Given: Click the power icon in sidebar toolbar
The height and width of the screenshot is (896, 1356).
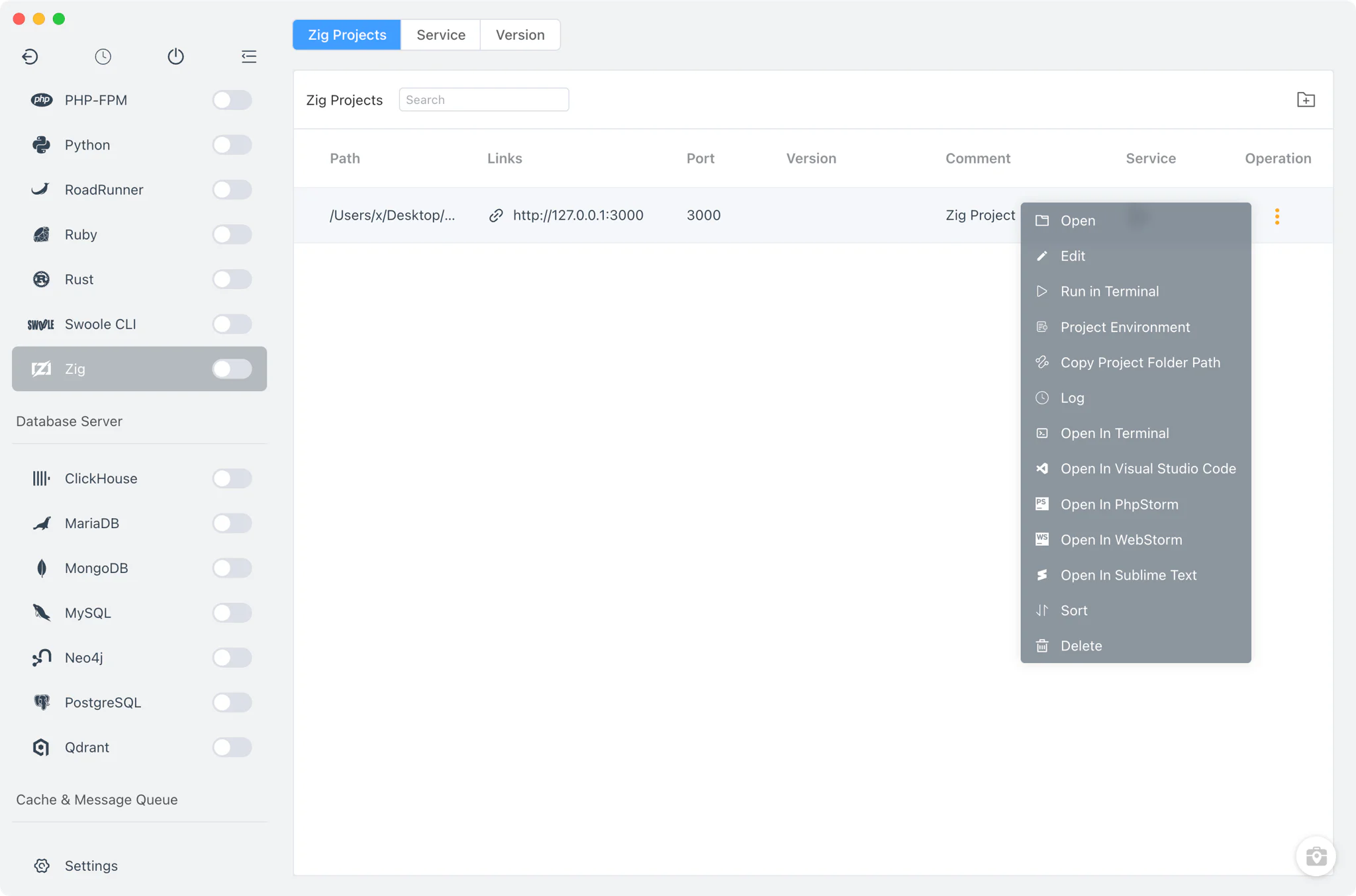Looking at the screenshot, I should 175,56.
